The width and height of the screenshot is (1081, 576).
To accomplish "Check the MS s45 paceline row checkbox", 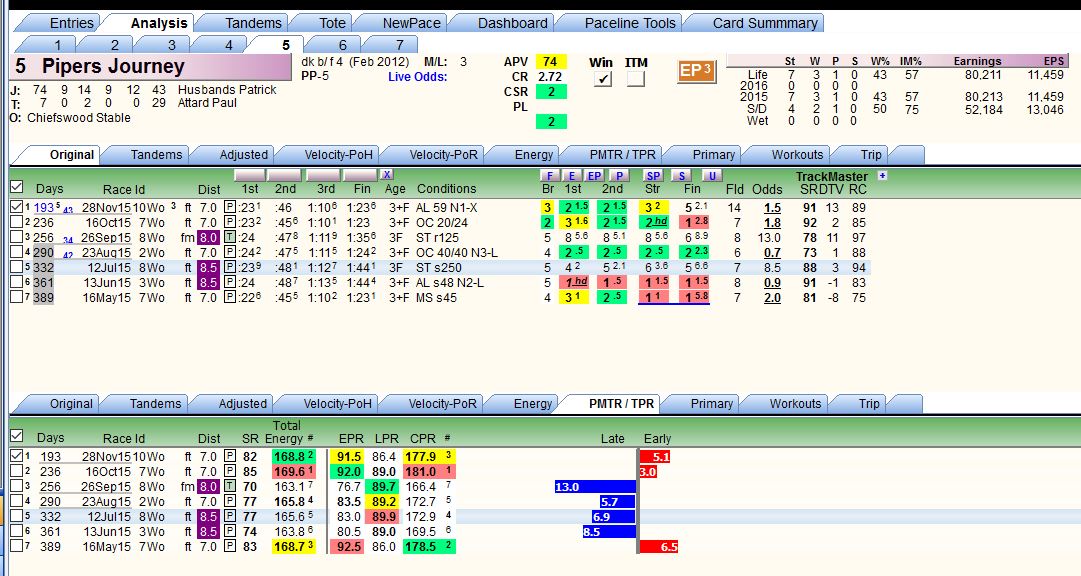I will 17,297.
